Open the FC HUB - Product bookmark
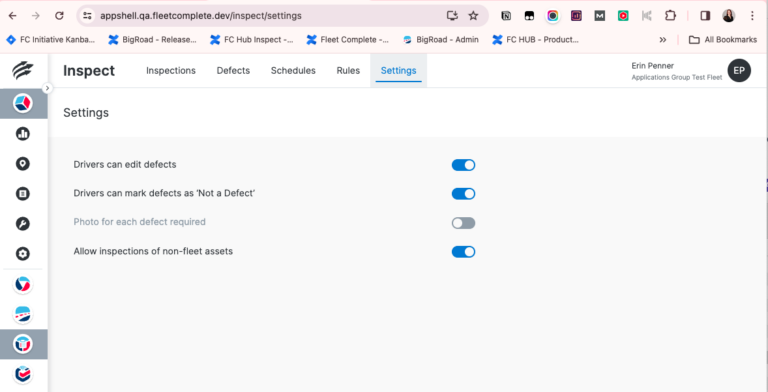Image resolution: width=768 pixels, height=392 pixels. point(536,40)
